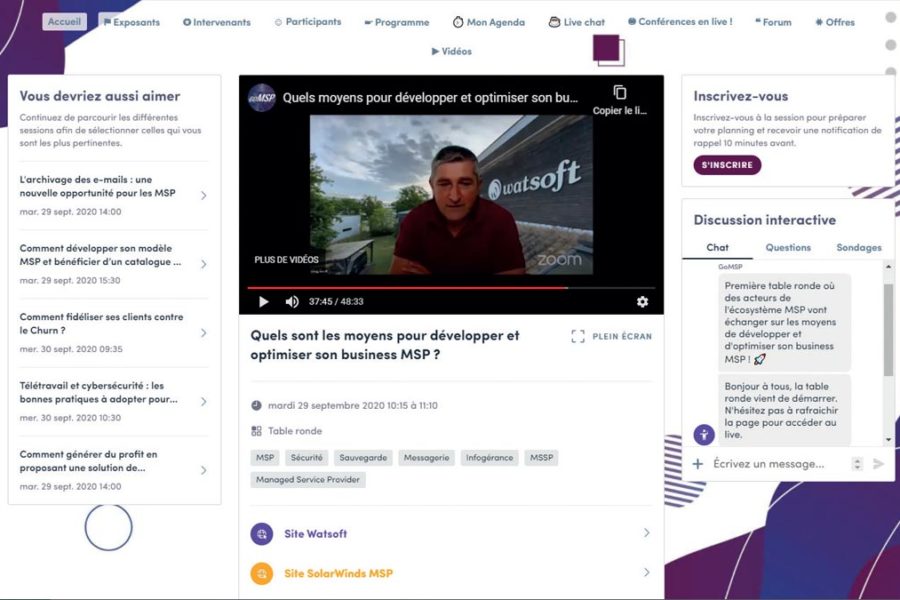Open the Exposants menu item
900x600 pixels.
tap(131, 22)
